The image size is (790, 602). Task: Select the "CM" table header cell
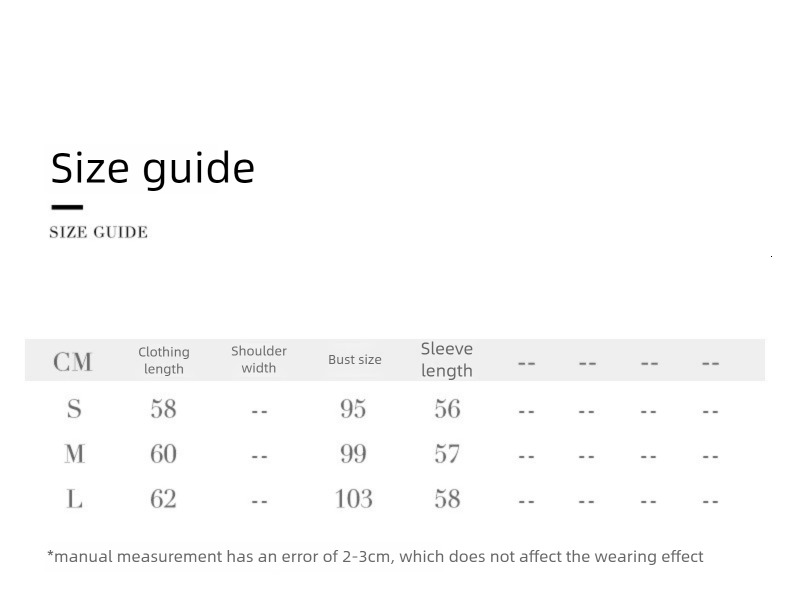(73, 362)
